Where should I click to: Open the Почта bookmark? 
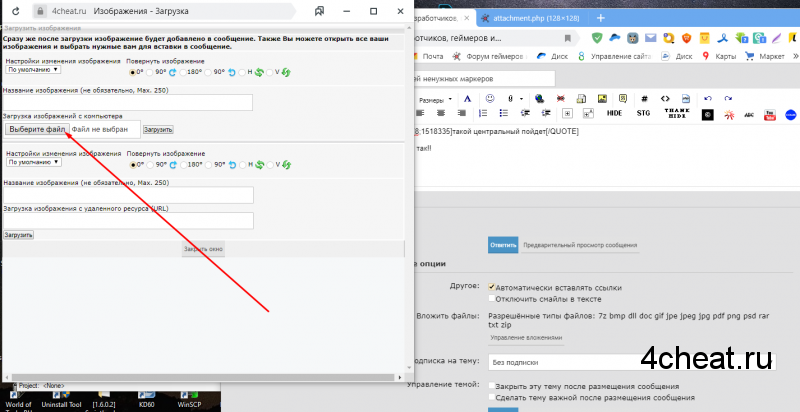(428, 56)
